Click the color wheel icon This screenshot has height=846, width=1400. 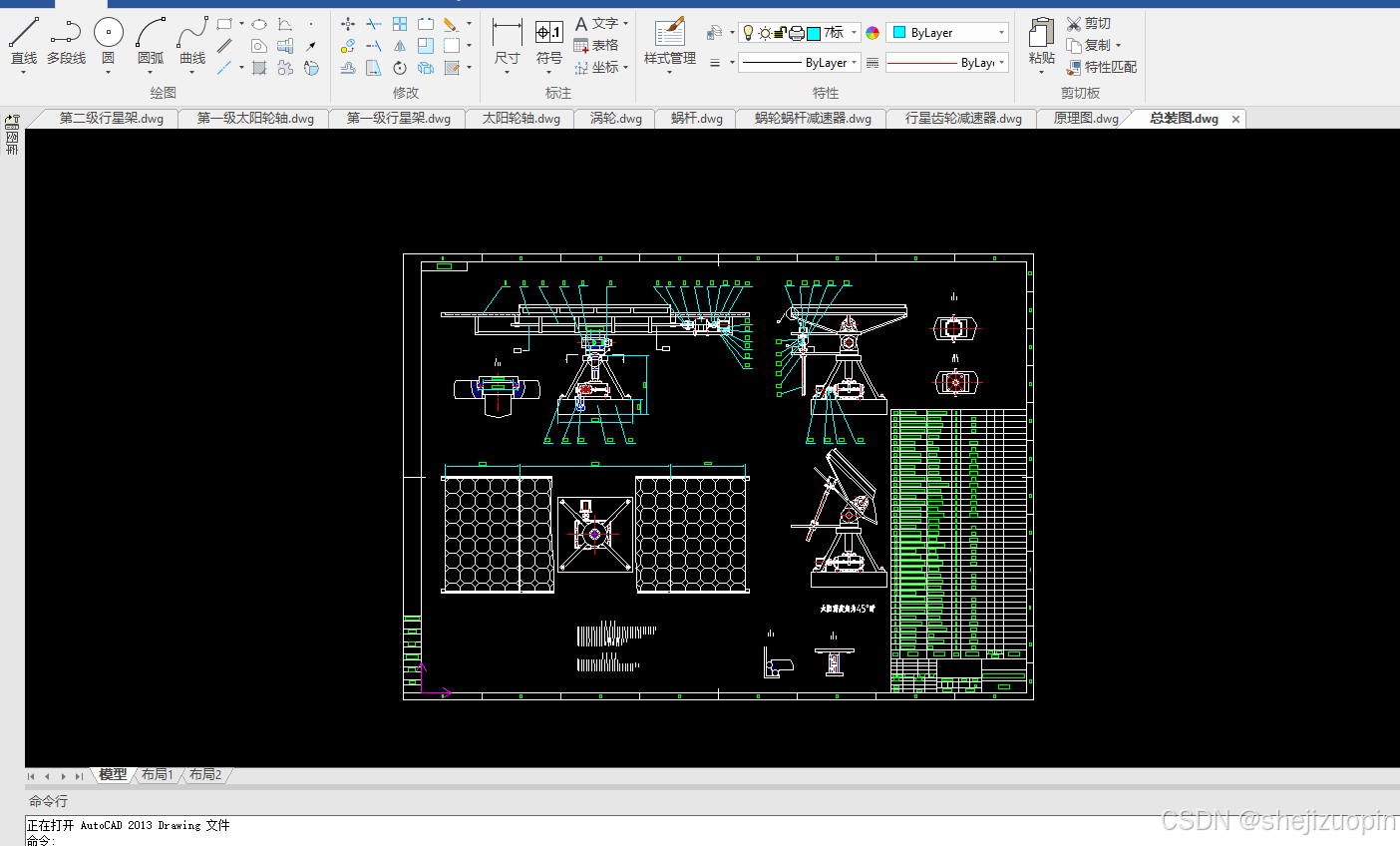[873, 33]
